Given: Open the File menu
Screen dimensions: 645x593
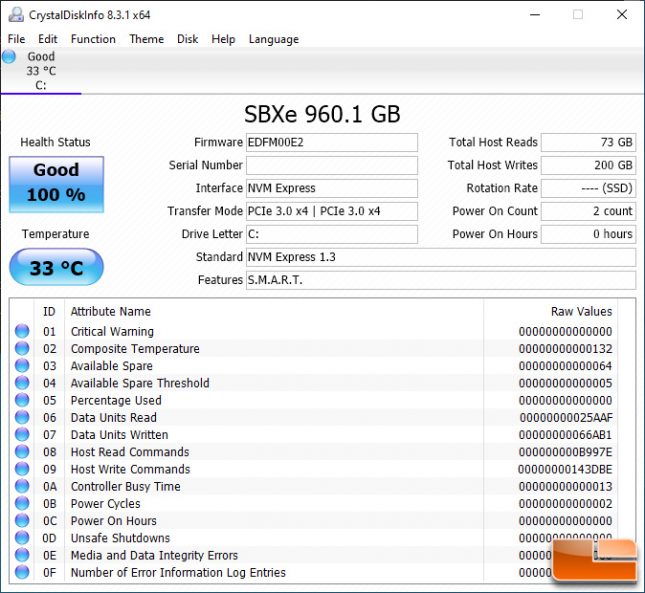Looking at the screenshot, I should click(x=16, y=39).
